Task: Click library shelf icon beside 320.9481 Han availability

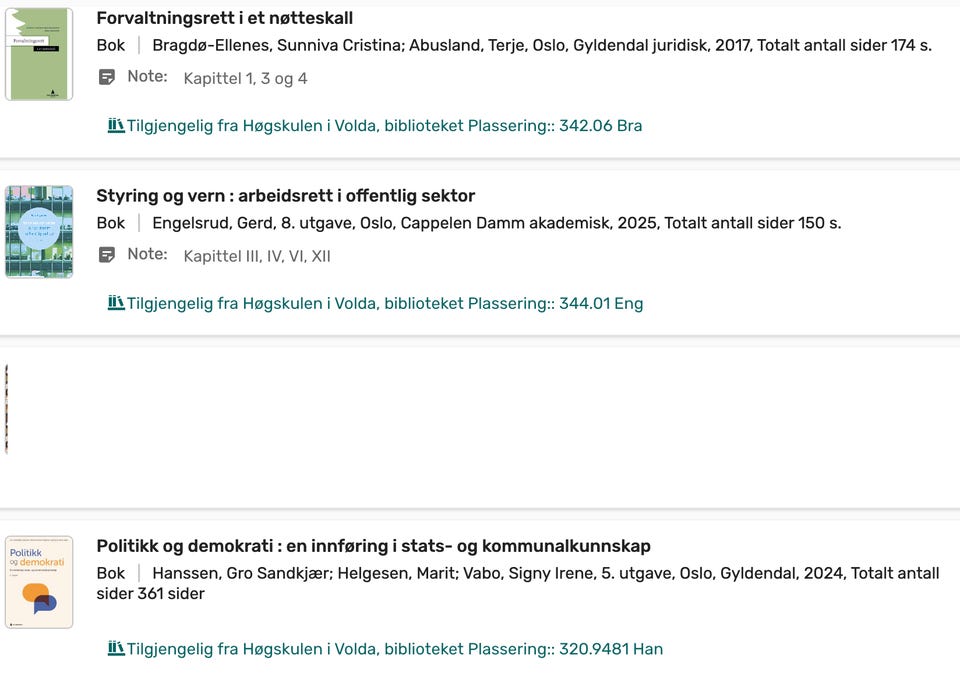Action: click(116, 648)
